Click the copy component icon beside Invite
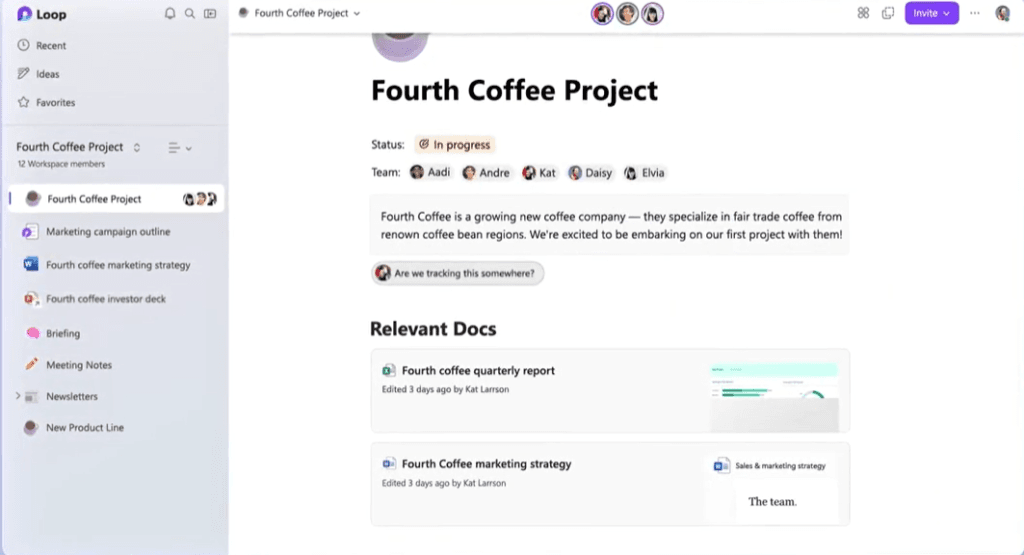The height and width of the screenshot is (555, 1024). pyautogui.click(x=887, y=13)
